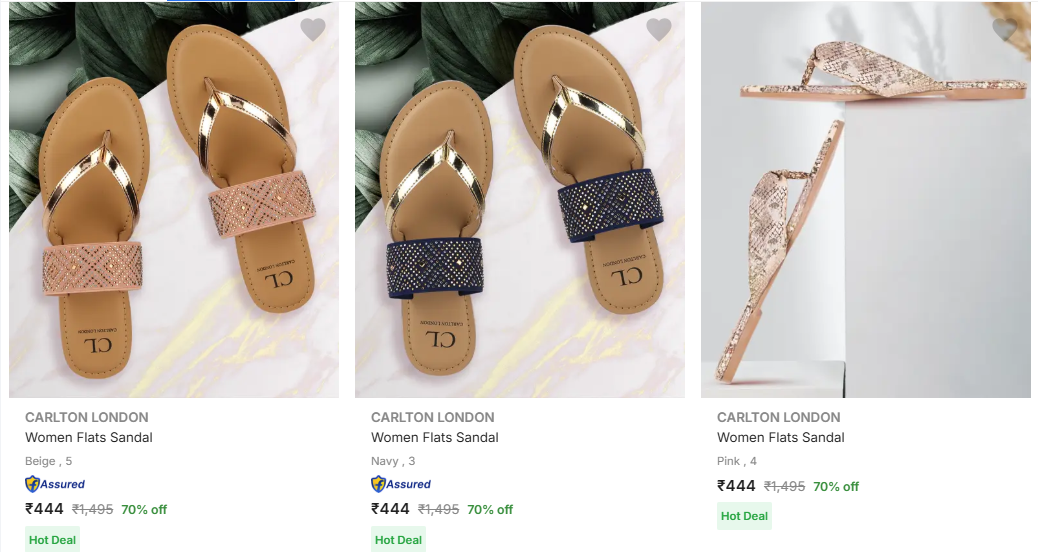Click Hot Deal tag on Beige sandal
The width and height of the screenshot is (1038, 552).
coord(53,540)
